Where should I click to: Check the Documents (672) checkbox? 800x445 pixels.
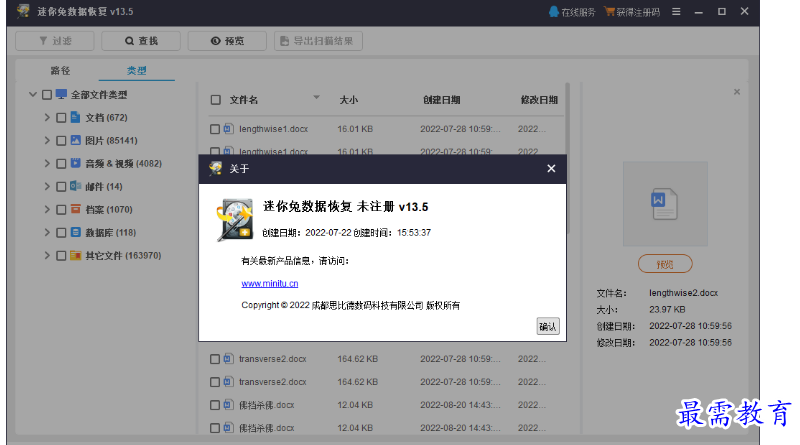[61, 118]
